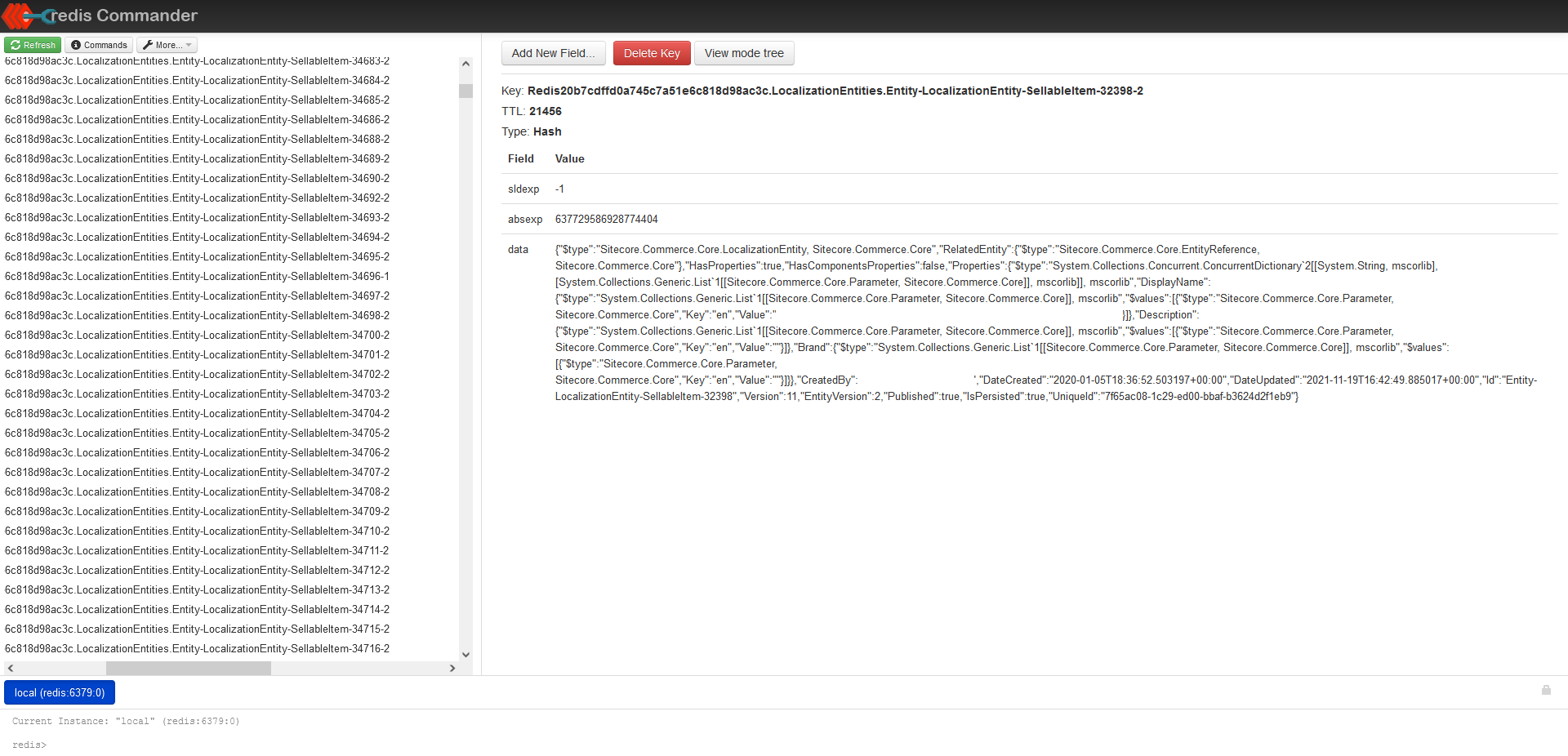This screenshot has width=1568, height=756.
Task: Open key SellableItem-34696-1
Action: click(197, 276)
